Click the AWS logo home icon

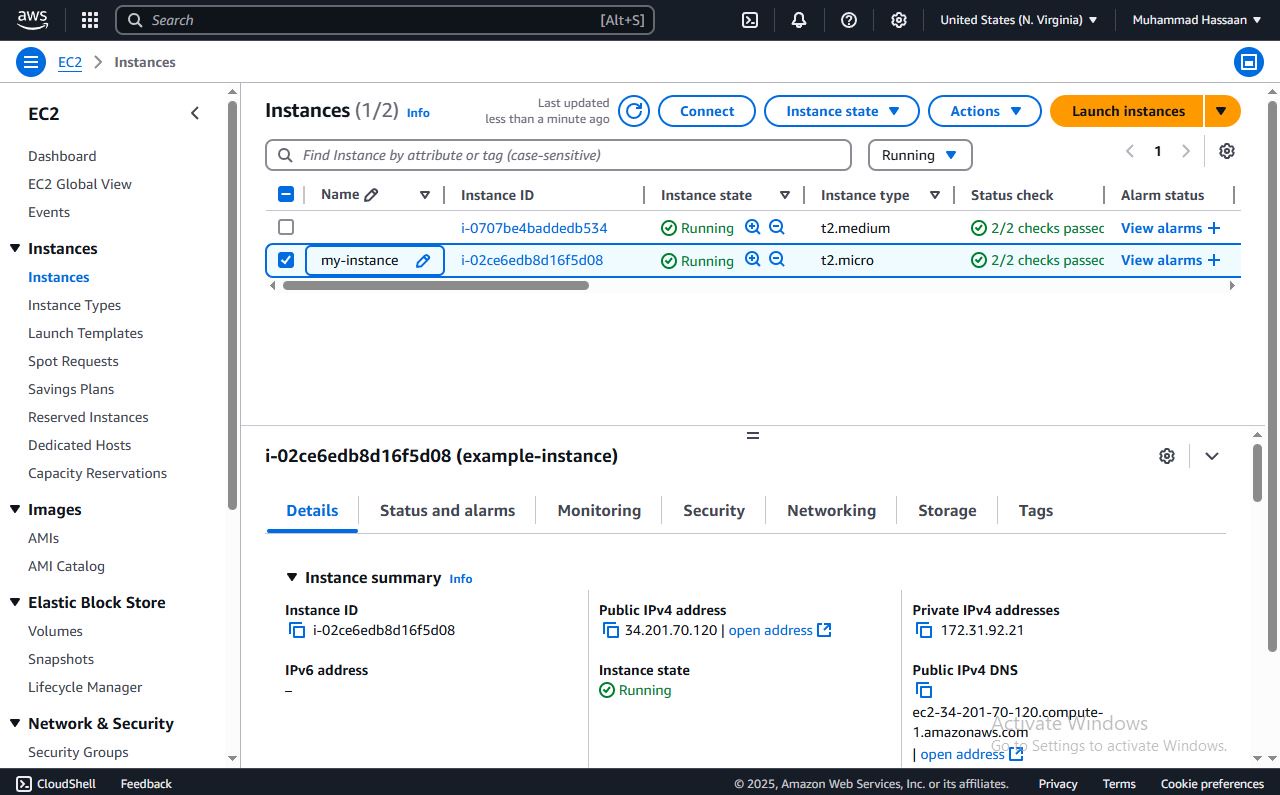point(32,20)
